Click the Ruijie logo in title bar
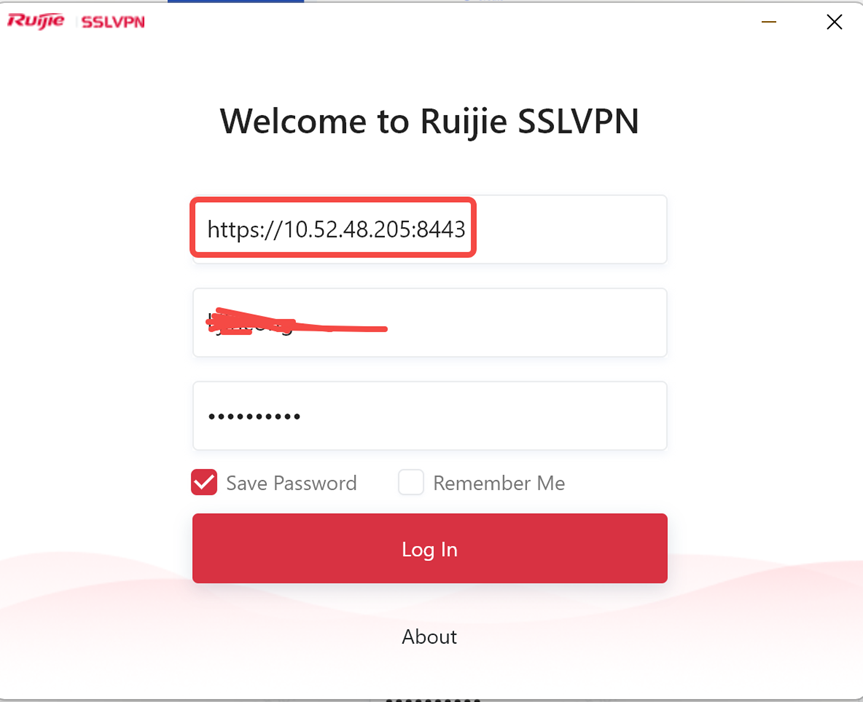 tap(36, 21)
